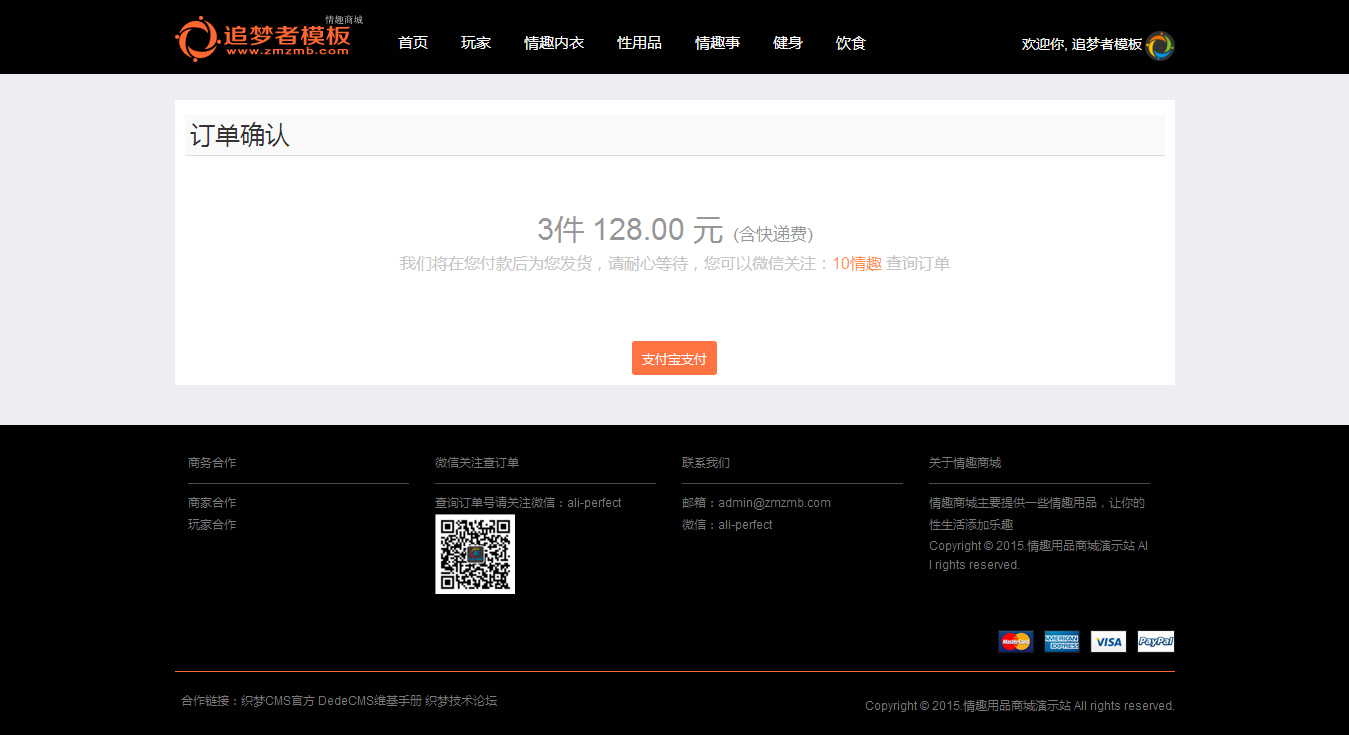Viewport: 1349px width, 735px height.
Task: Click the MasterCard payment icon
Action: (1015, 641)
